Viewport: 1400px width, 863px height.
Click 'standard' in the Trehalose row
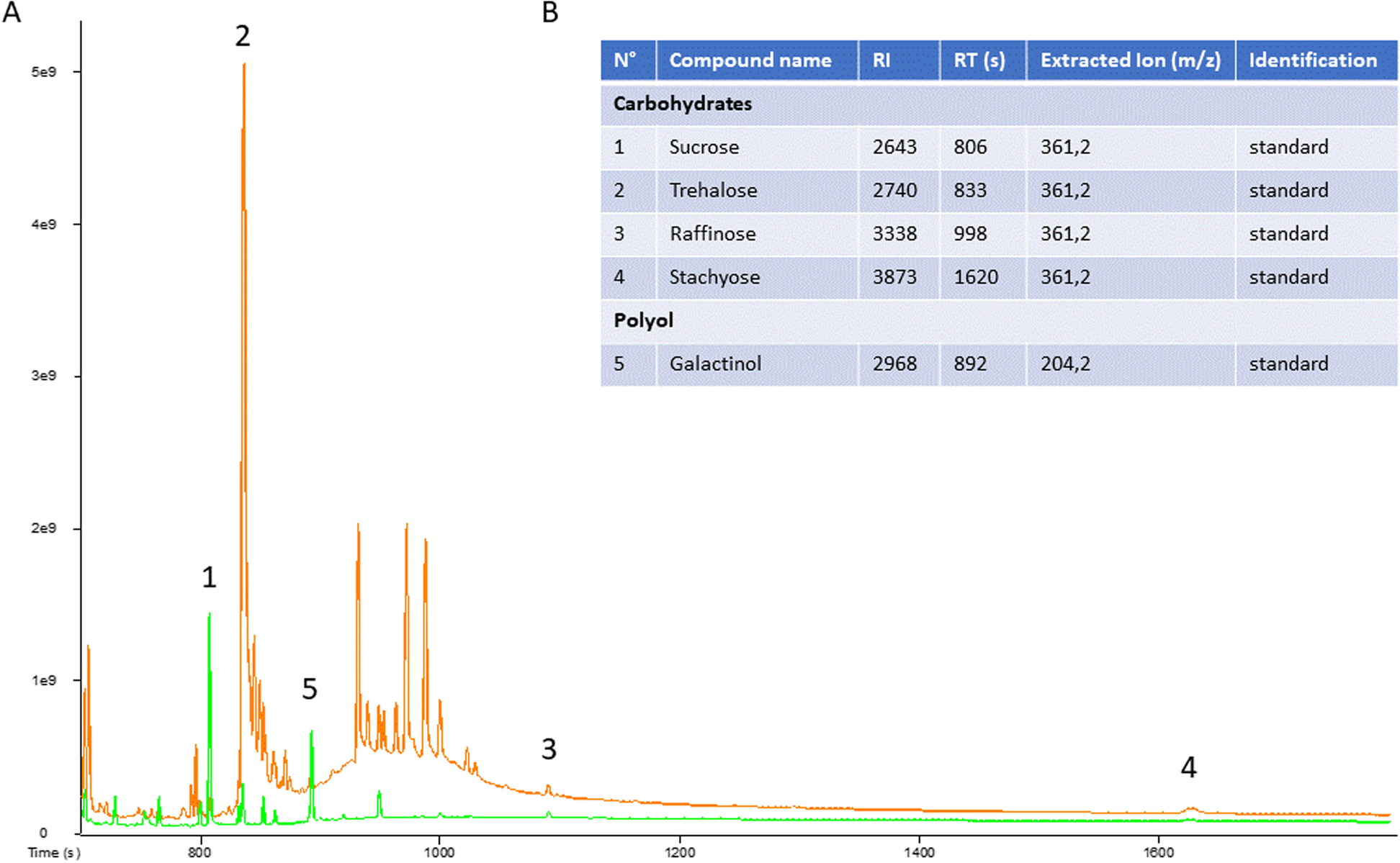(x=1288, y=191)
